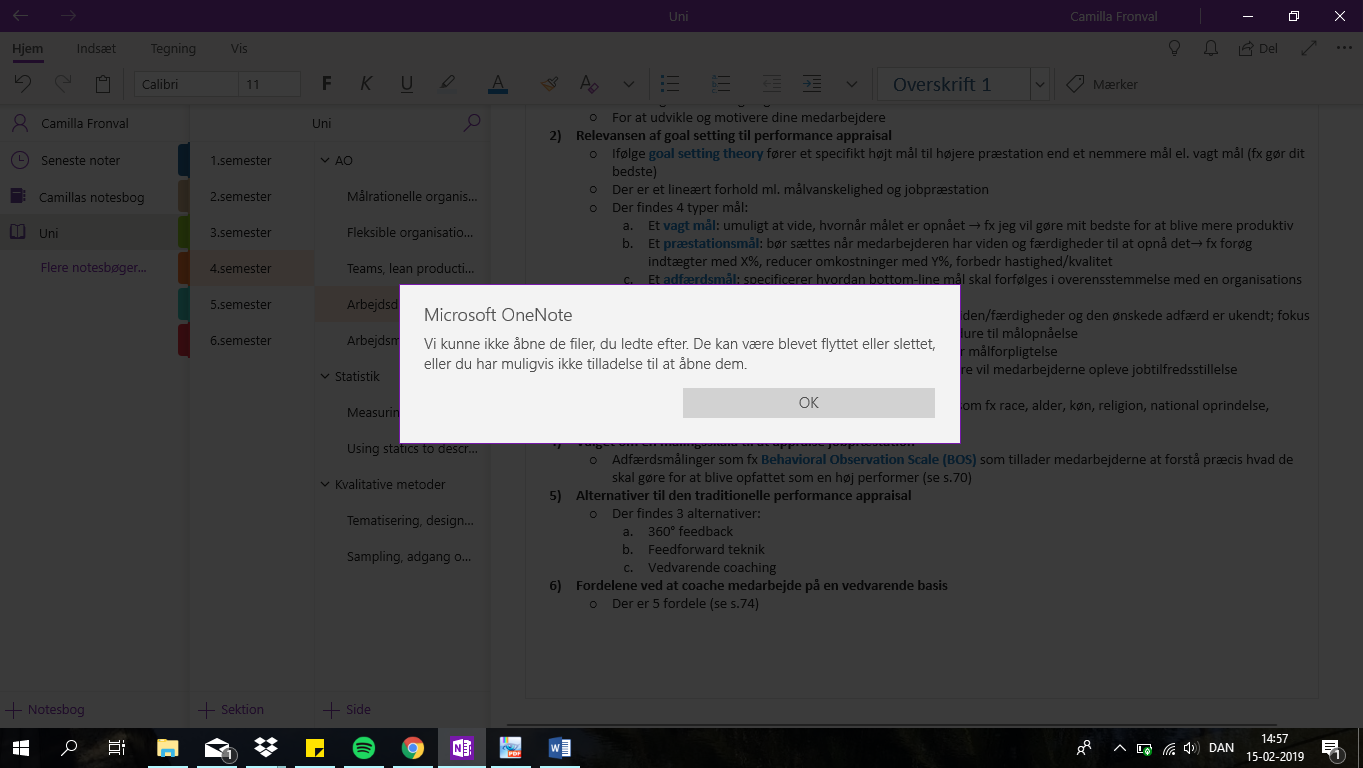The image size is (1363, 768).
Task: Collapse the Statistik page group
Action: (x=325, y=376)
